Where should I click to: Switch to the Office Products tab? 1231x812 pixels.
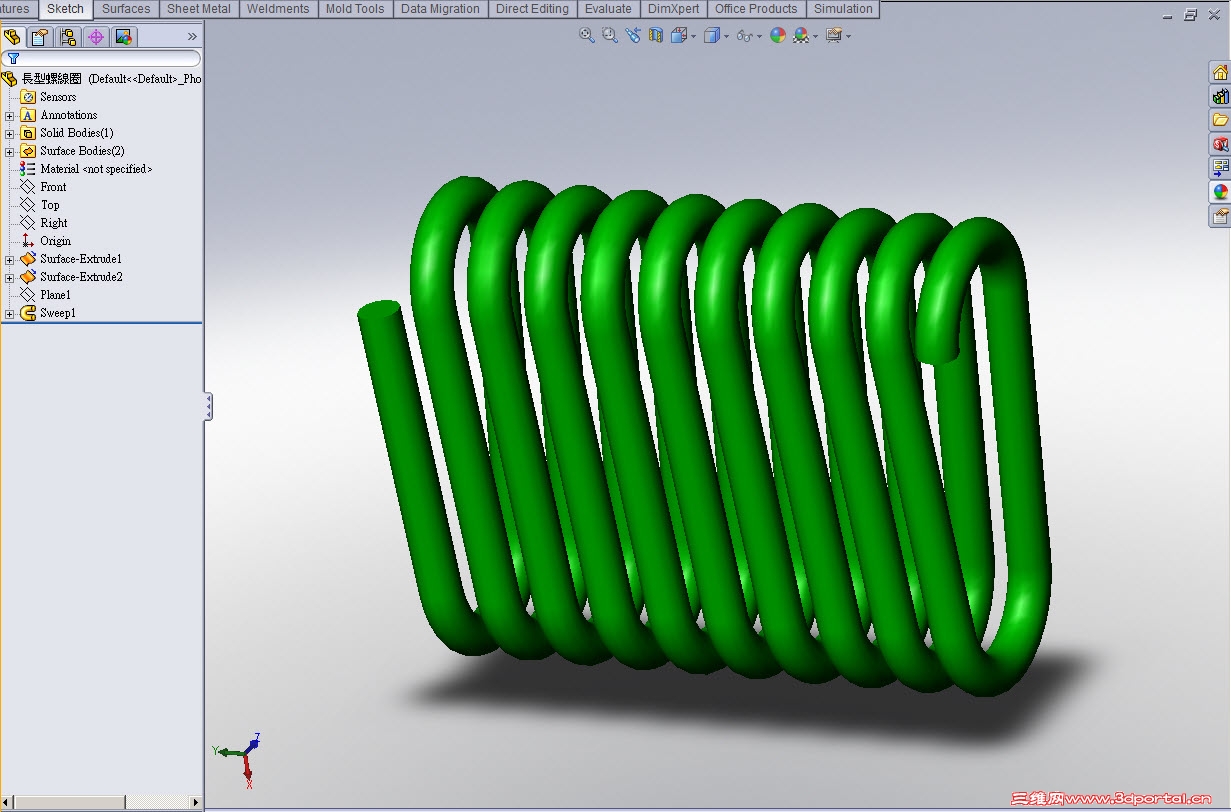click(x=756, y=9)
